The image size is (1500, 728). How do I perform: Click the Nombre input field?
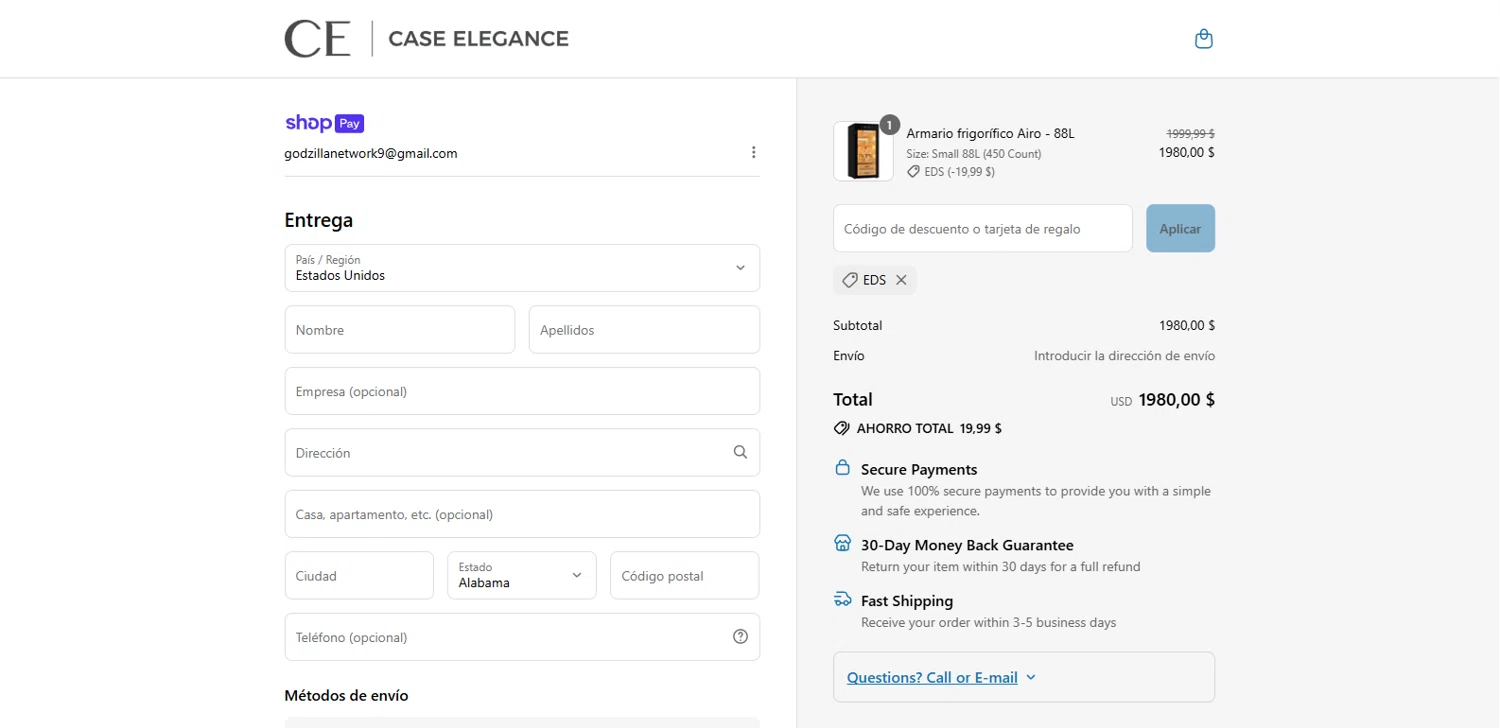400,329
